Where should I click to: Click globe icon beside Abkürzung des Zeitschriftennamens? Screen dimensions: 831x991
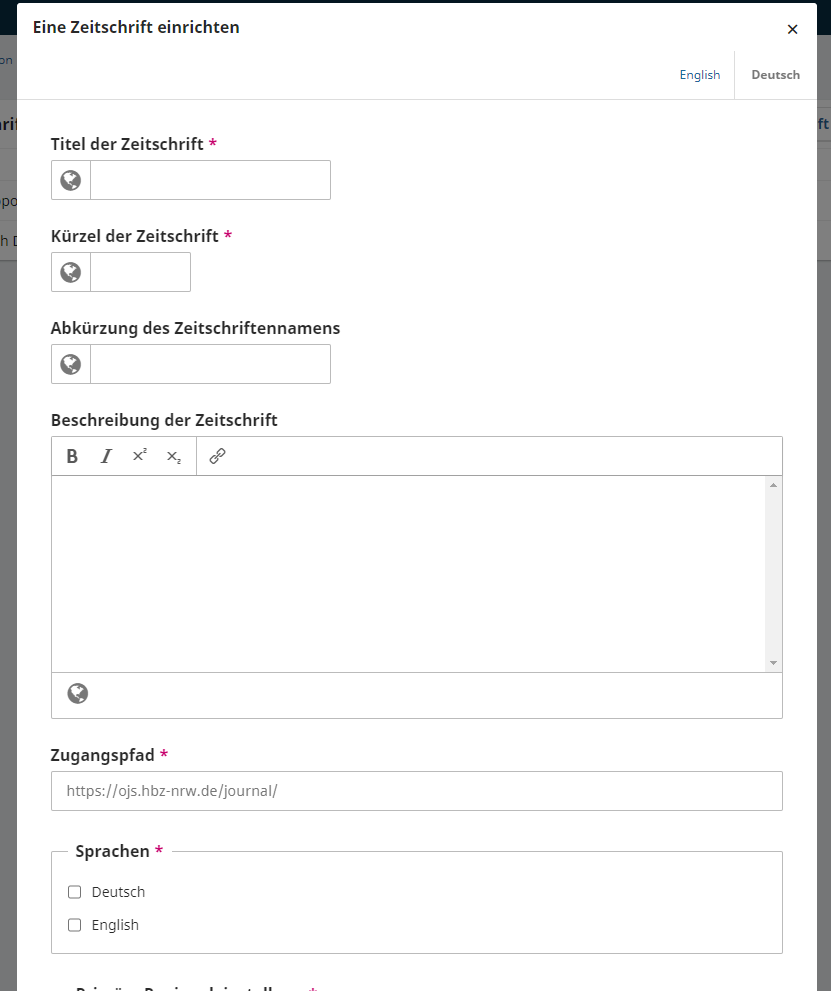tap(71, 364)
